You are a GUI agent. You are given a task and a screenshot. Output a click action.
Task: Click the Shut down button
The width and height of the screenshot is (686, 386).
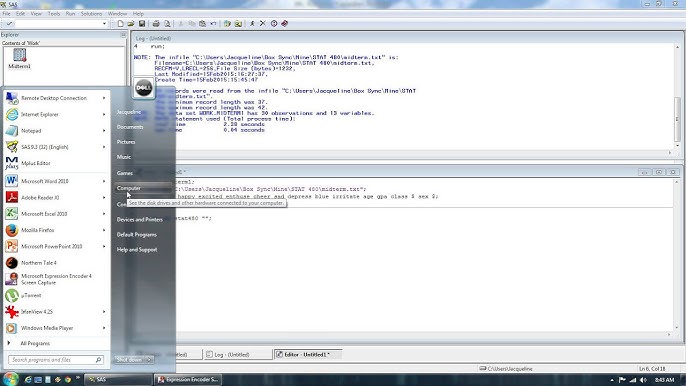(130, 360)
